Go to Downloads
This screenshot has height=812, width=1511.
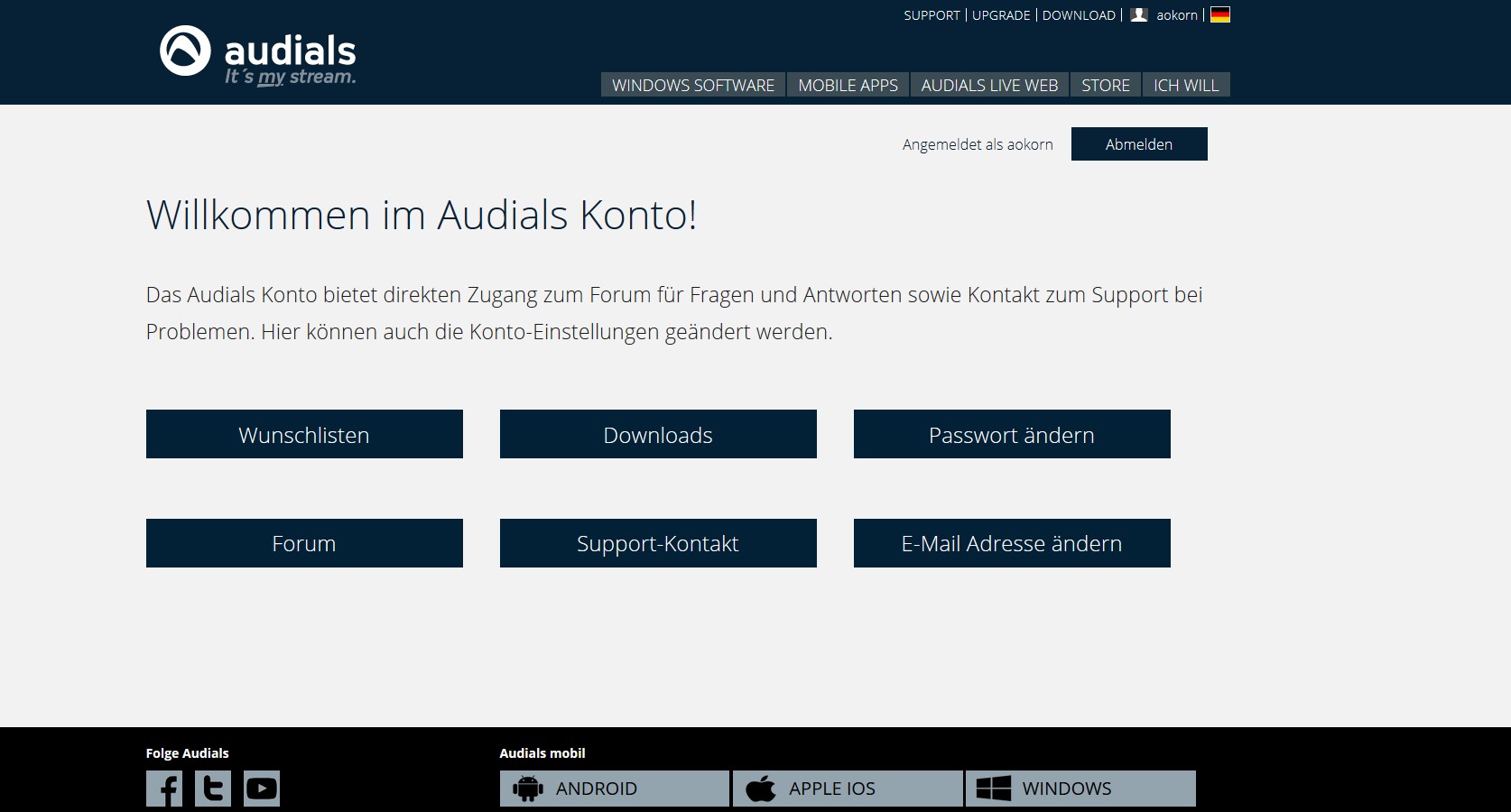click(658, 434)
